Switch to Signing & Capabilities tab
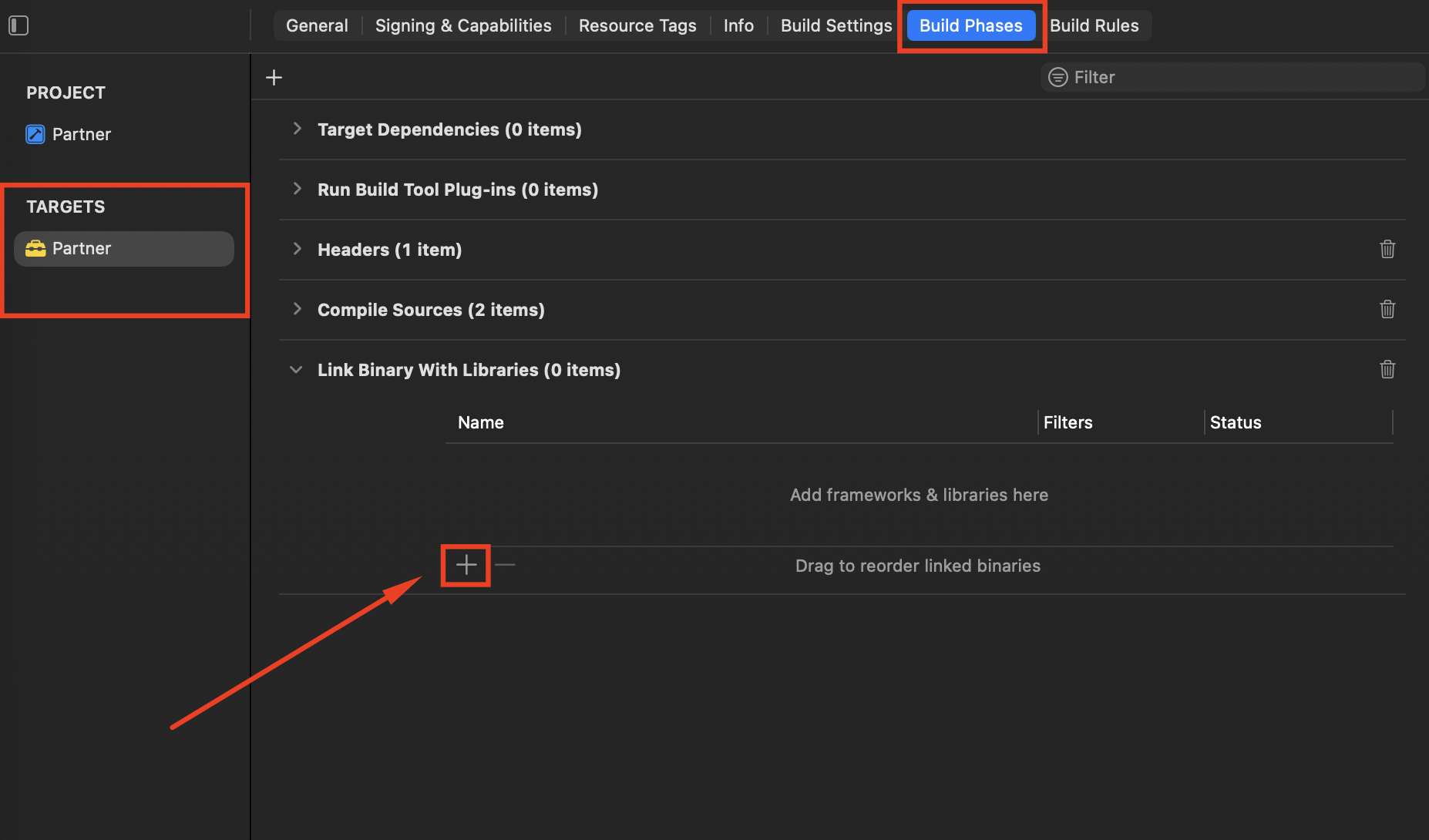The width and height of the screenshot is (1429, 840). (463, 25)
